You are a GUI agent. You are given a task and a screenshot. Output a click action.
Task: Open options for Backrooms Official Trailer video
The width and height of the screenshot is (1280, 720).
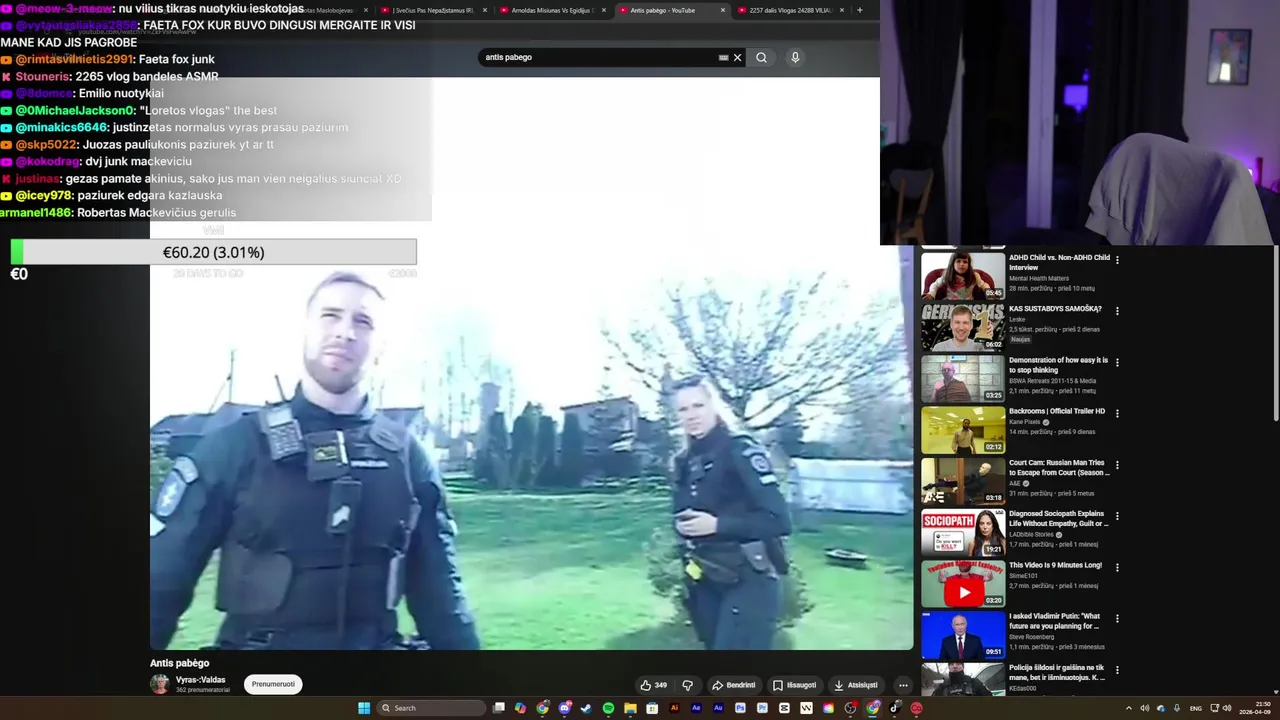coord(1117,413)
